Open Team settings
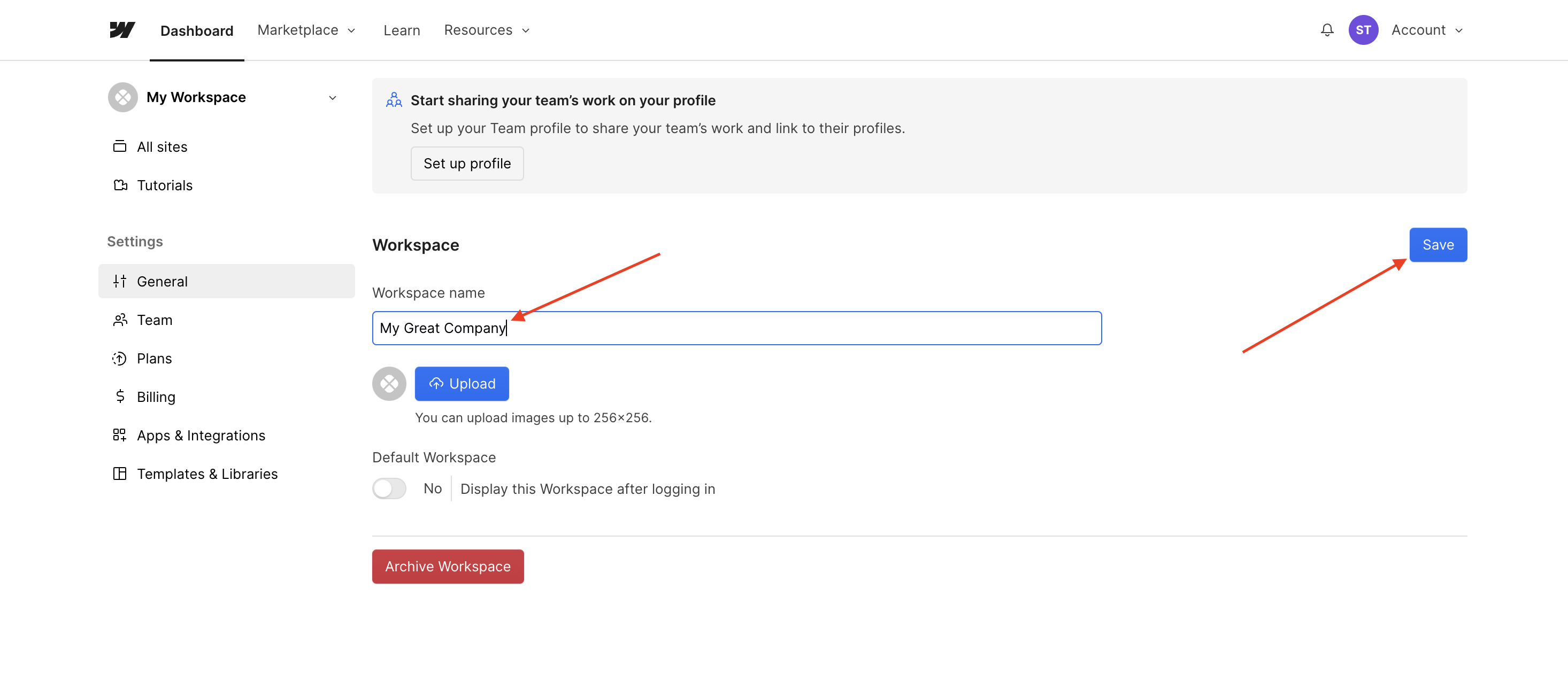The height and width of the screenshot is (698, 1568). click(x=226, y=320)
